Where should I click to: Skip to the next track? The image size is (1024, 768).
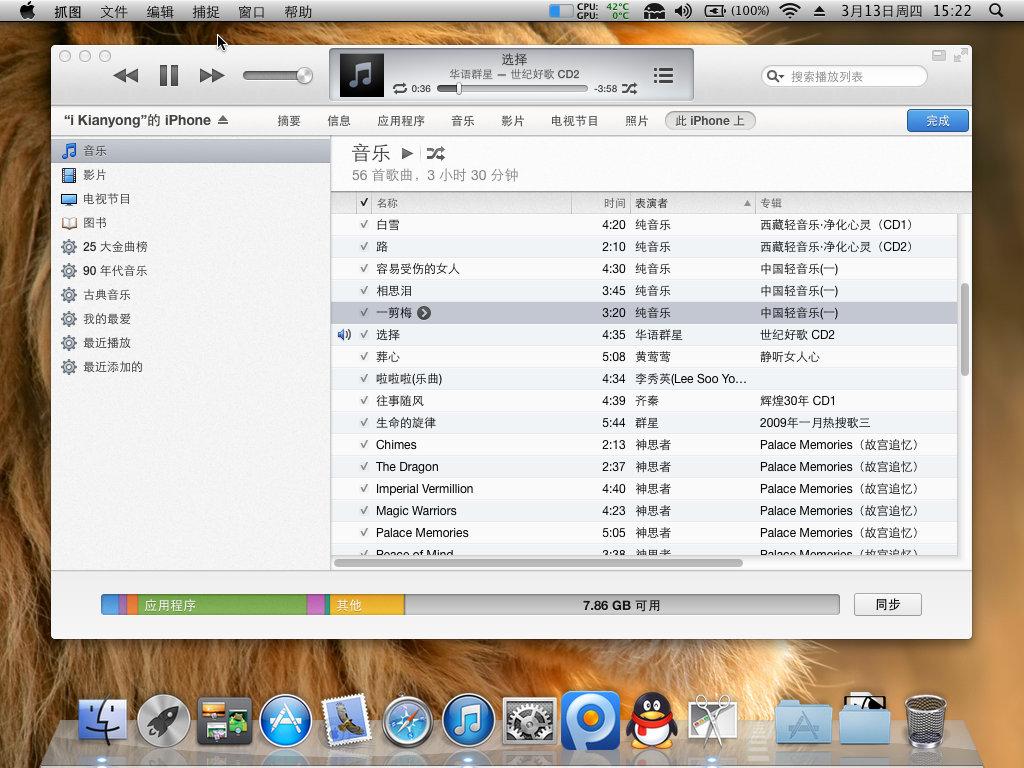pyautogui.click(x=211, y=75)
